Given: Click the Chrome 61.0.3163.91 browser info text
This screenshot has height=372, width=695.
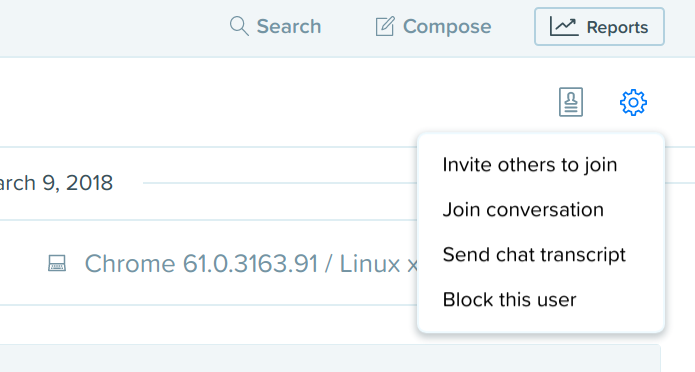Looking at the screenshot, I should [x=201, y=264].
